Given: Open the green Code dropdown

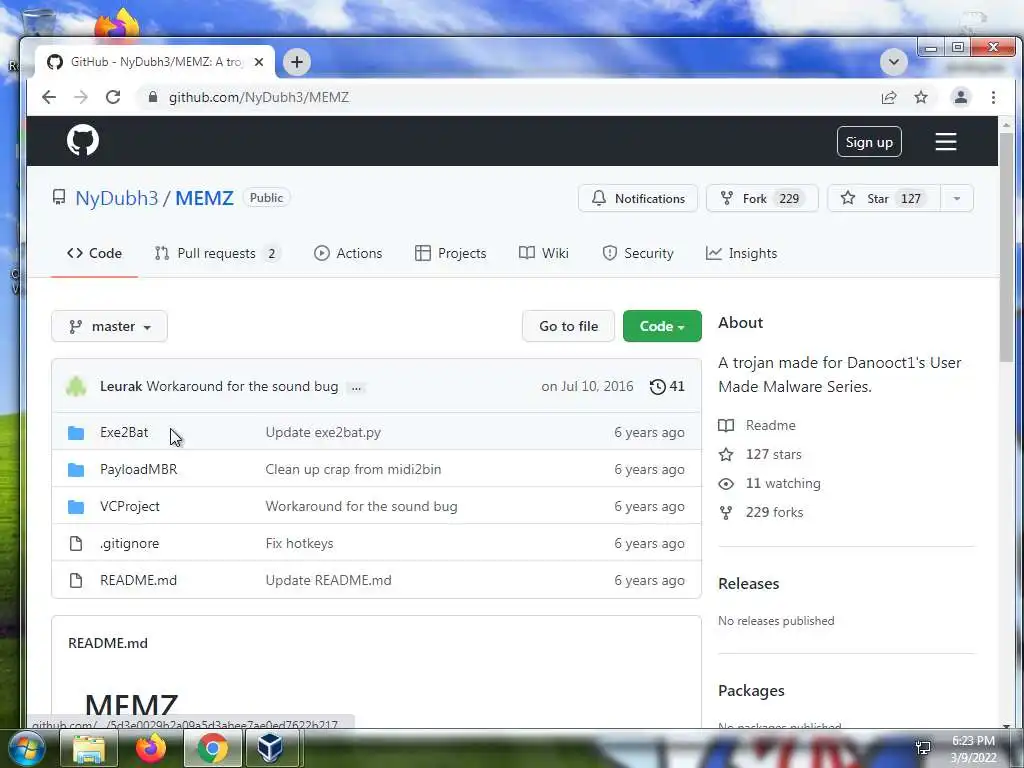Looking at the screenshot, I should click(662, 326).
